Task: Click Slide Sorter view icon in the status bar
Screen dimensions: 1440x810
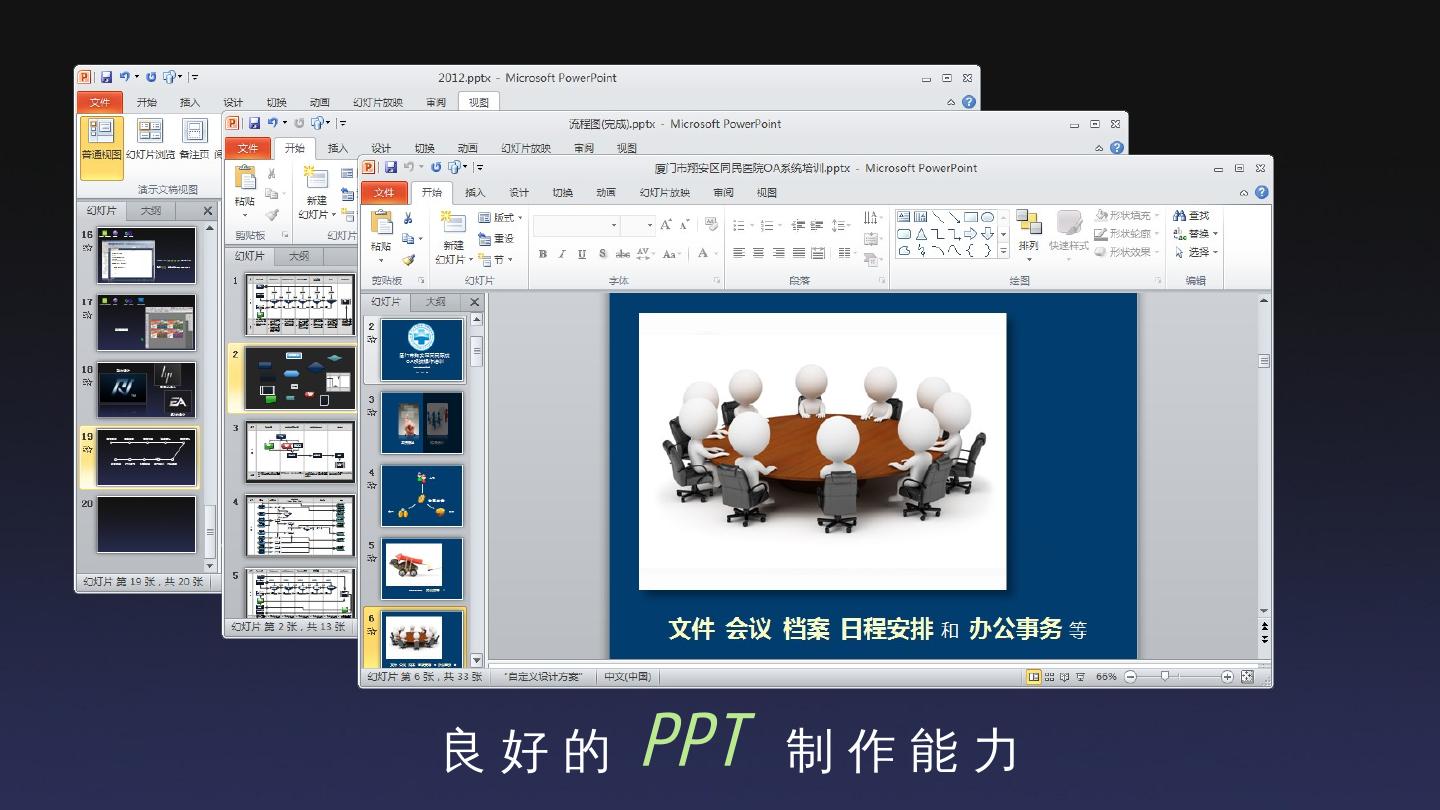Action: point(1049,677)
